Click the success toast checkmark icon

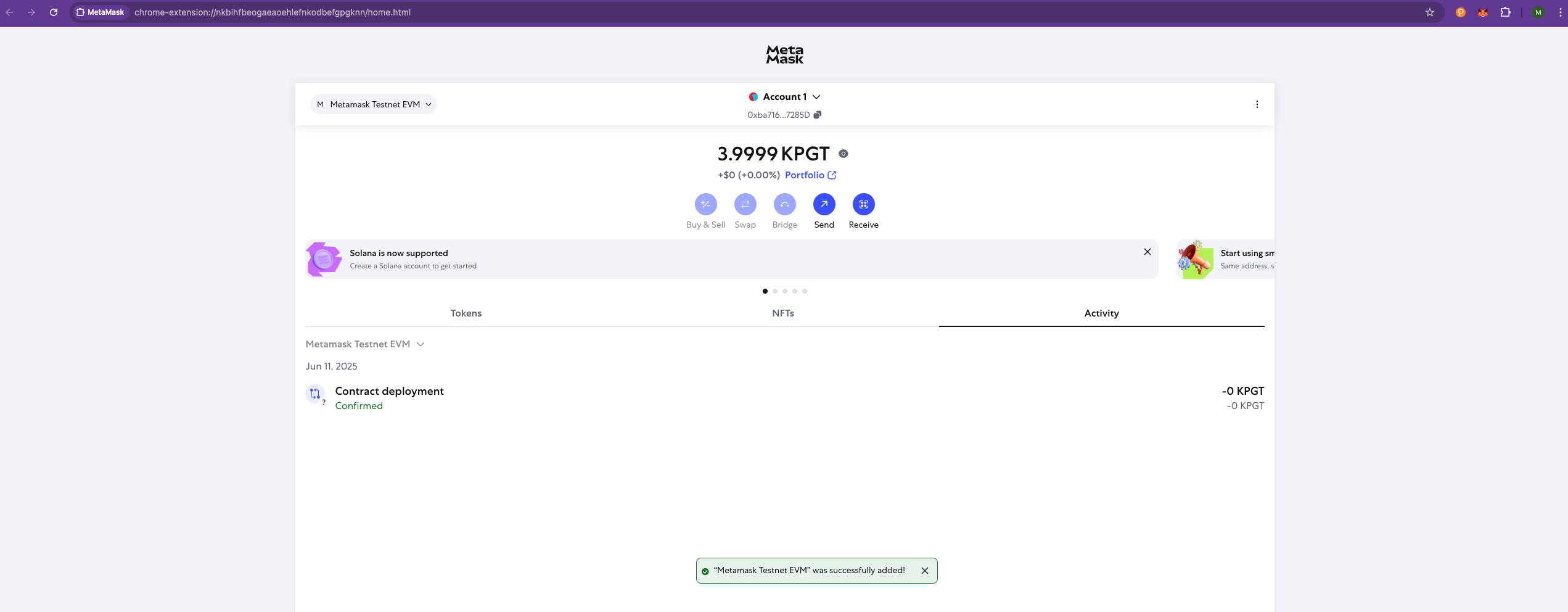[705, 571]
